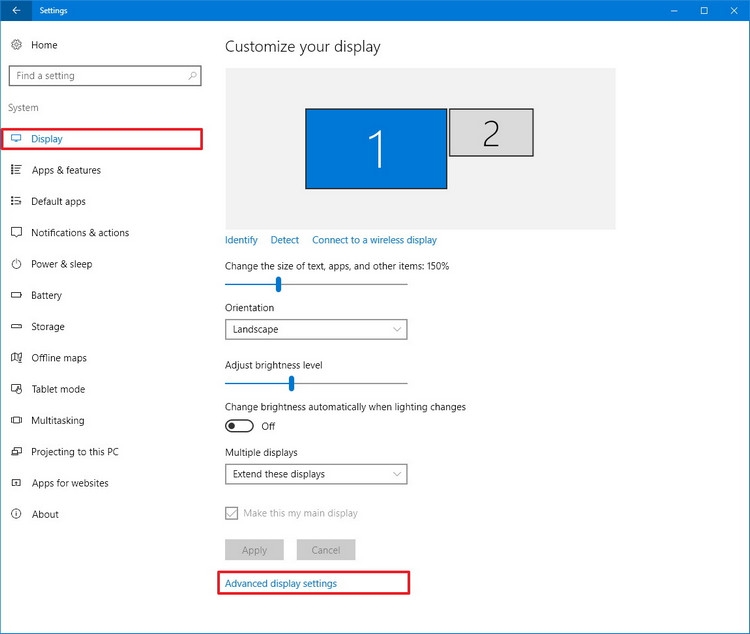Viewport: 750px width, 634px height.
Task: Click the Home gear icon
Action: click(16, 45)
